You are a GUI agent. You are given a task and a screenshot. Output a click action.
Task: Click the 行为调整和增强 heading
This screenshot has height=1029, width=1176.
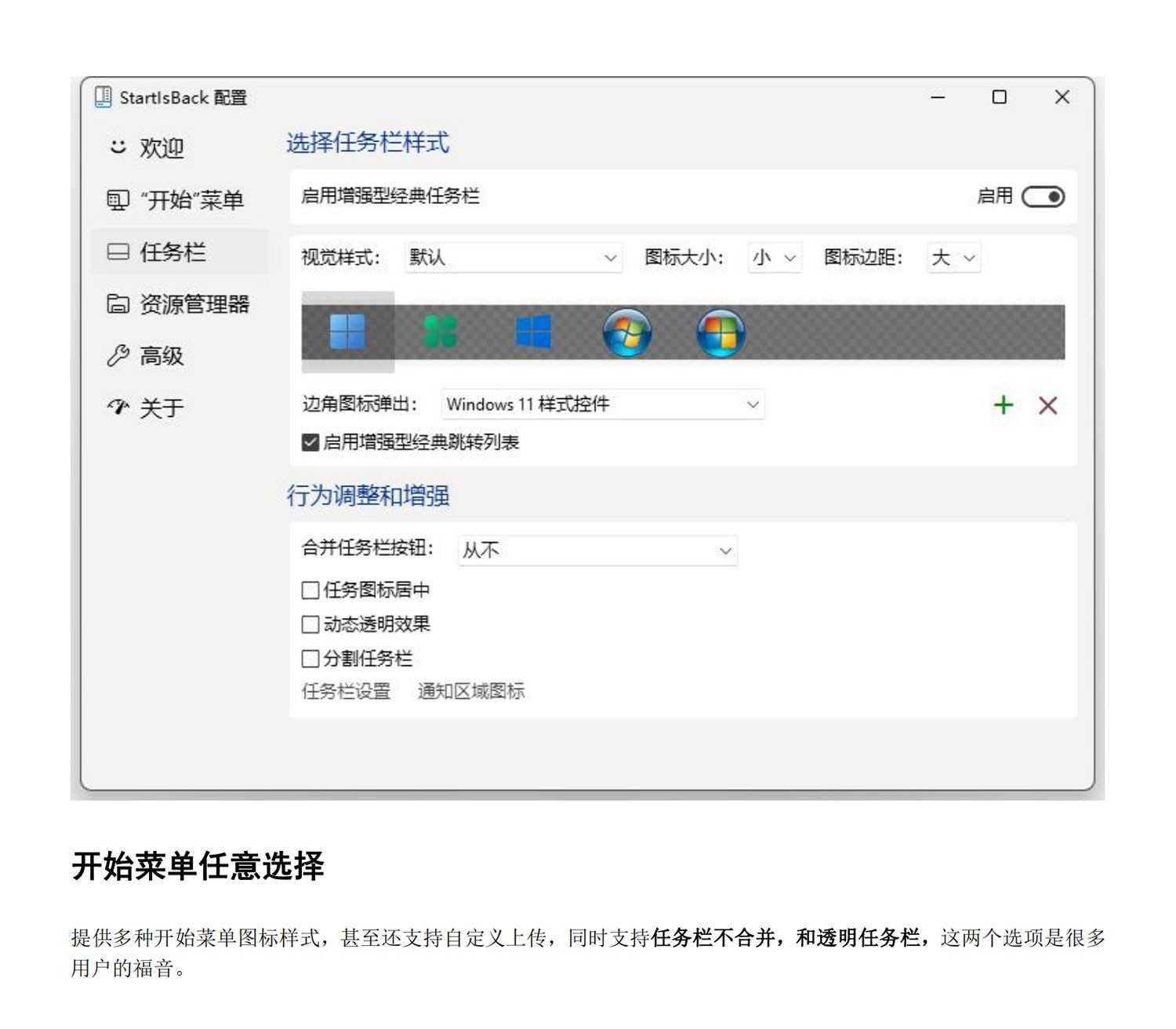368,496
